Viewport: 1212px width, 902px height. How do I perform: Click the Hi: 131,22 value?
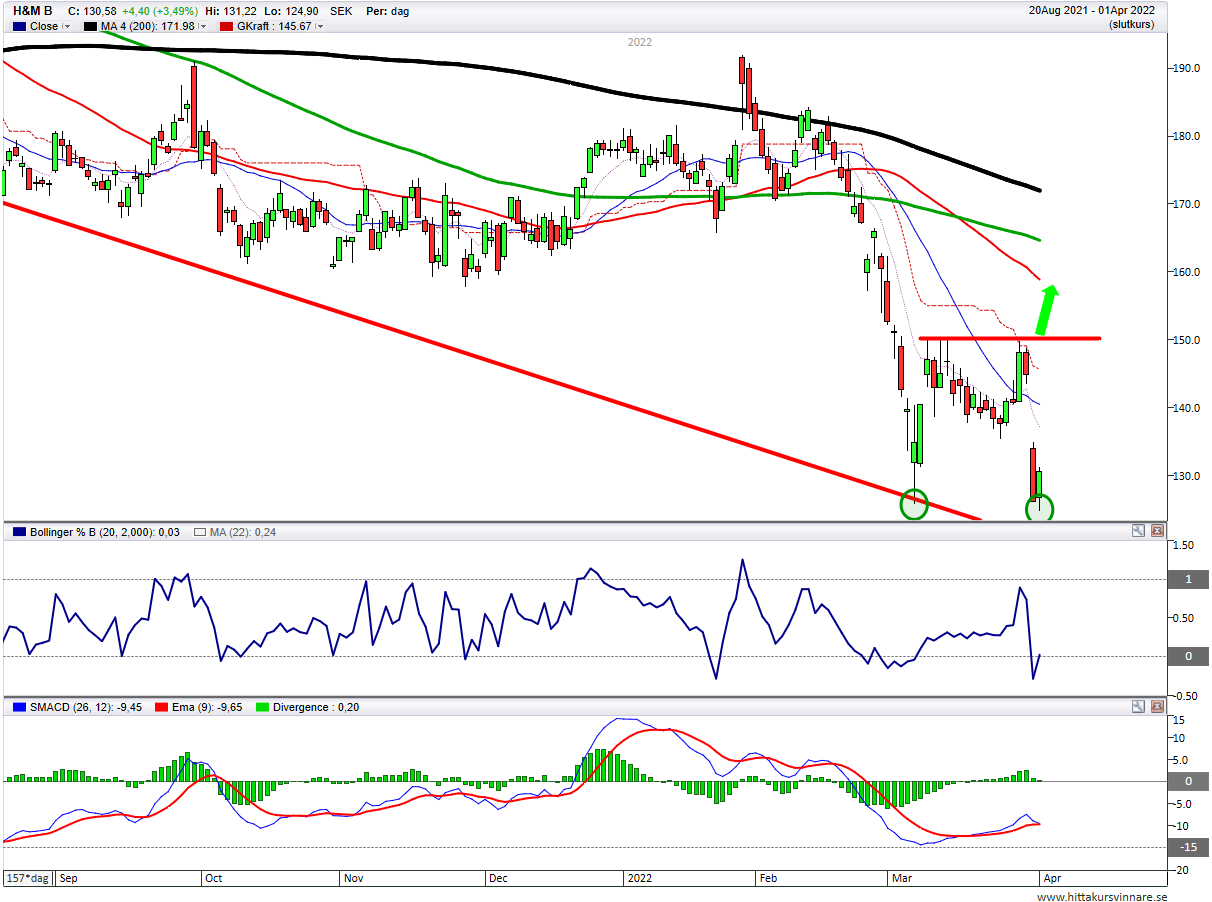[230, 11]
